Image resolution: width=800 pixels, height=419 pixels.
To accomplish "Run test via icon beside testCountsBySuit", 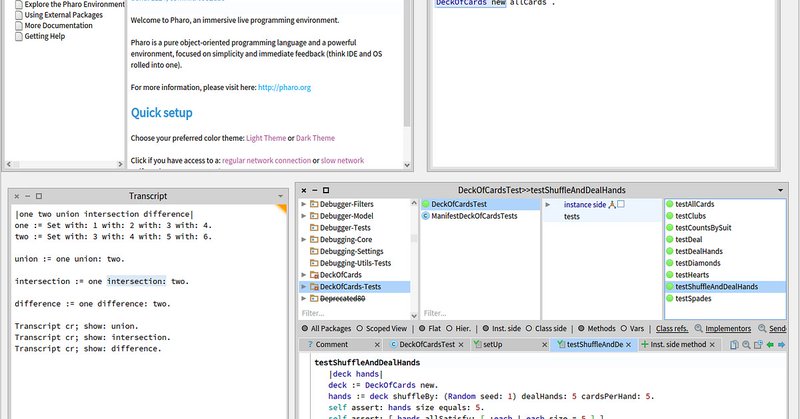I will tap(670, 228).
